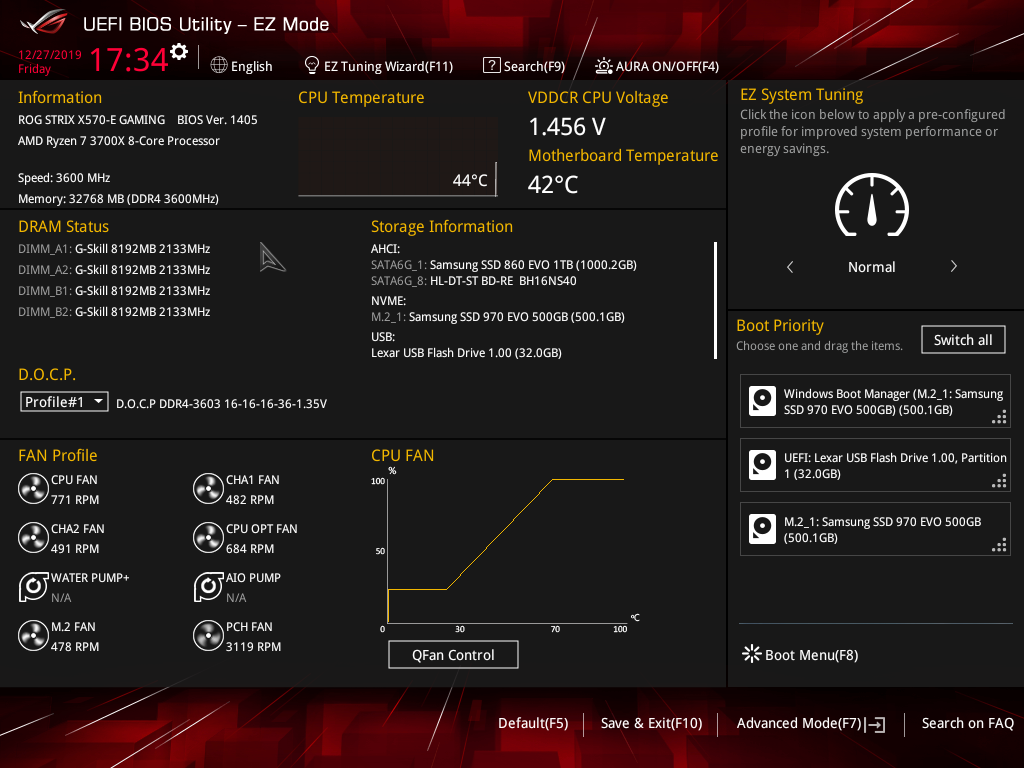Toggle AURA ON/OFF(F4)
Image resolution: width=1024 pixels, height=768 pixels.
(x=667, y=66)
